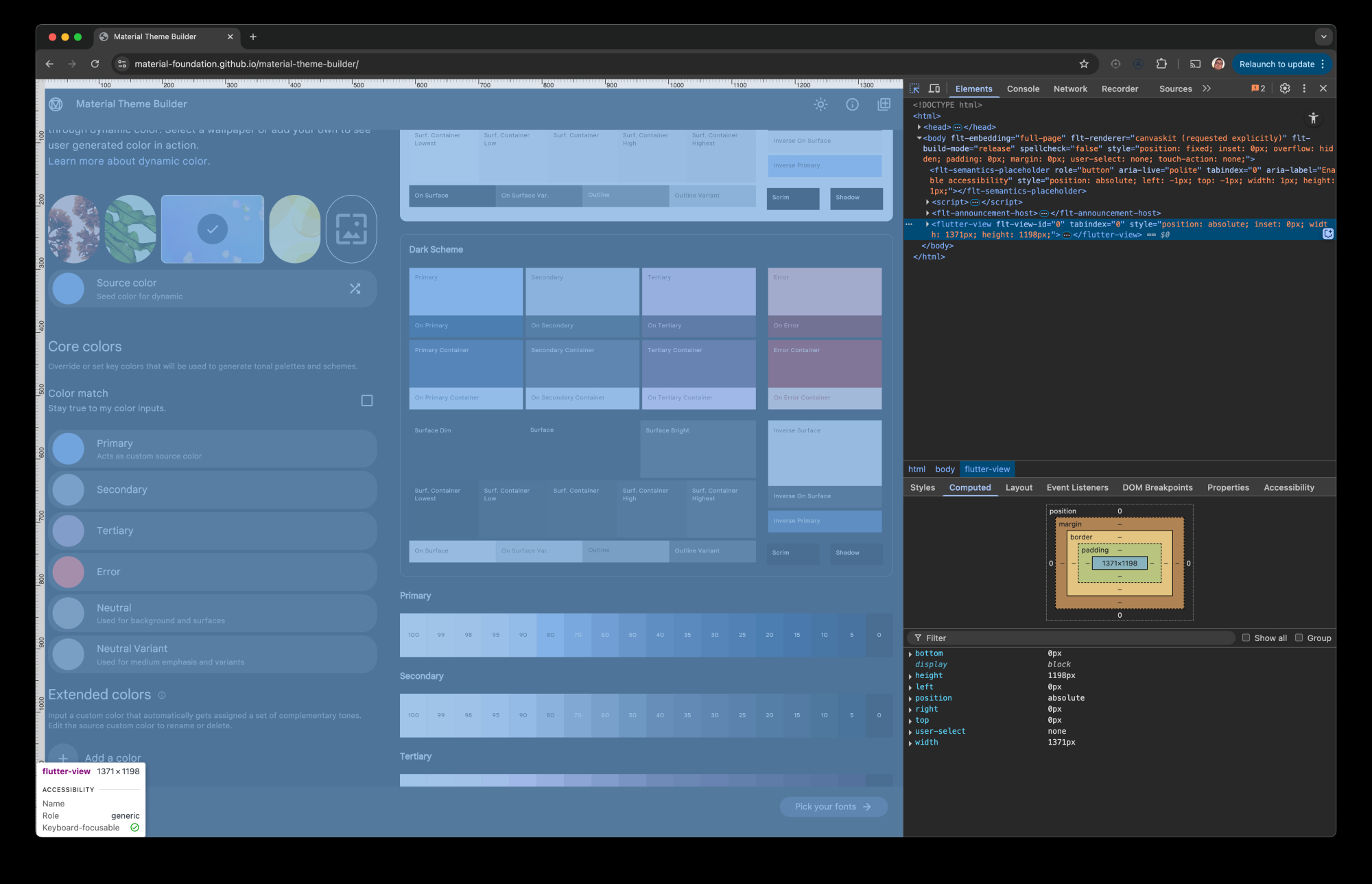Check the Show all checkbox
The image size is (1372, 884).
coord(1246,638)
